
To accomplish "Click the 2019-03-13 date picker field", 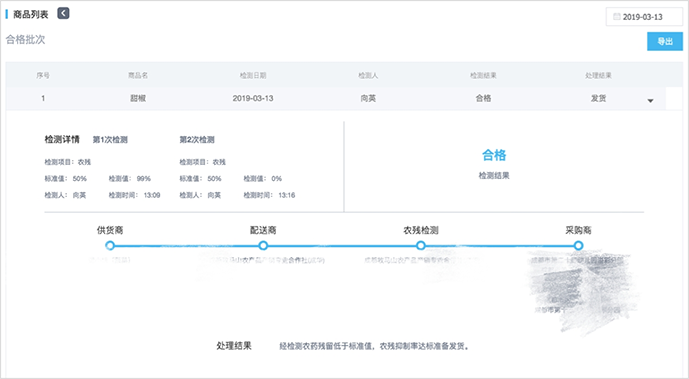I will point(644,17).
